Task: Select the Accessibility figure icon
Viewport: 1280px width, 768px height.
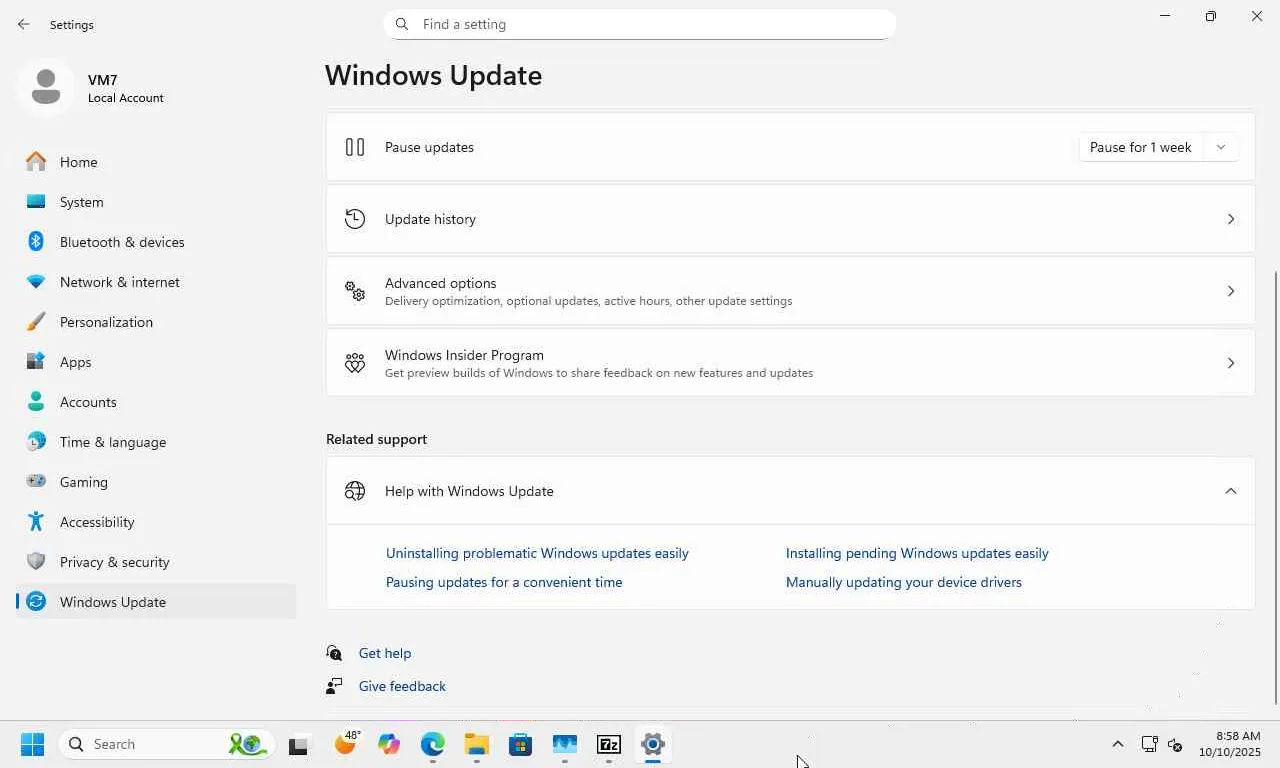Action: tap(36, 522)
